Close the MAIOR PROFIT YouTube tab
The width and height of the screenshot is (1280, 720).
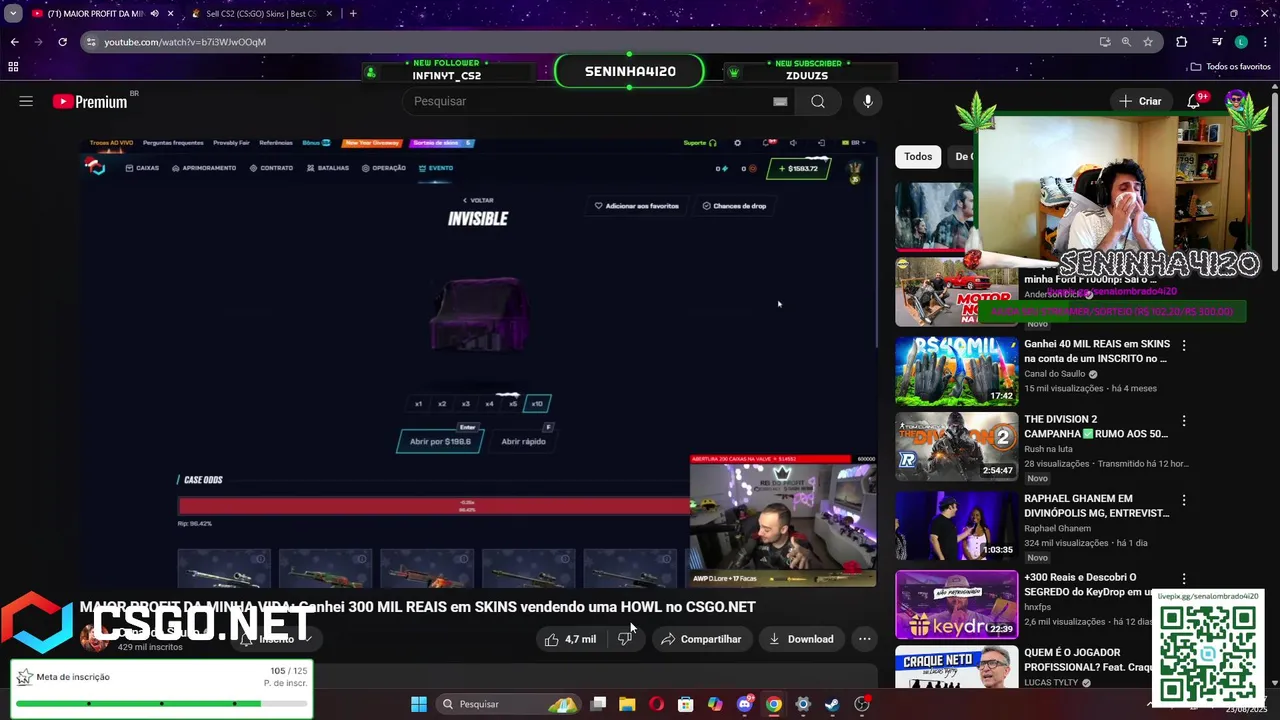pyautogui.click(x=170, y=14)
